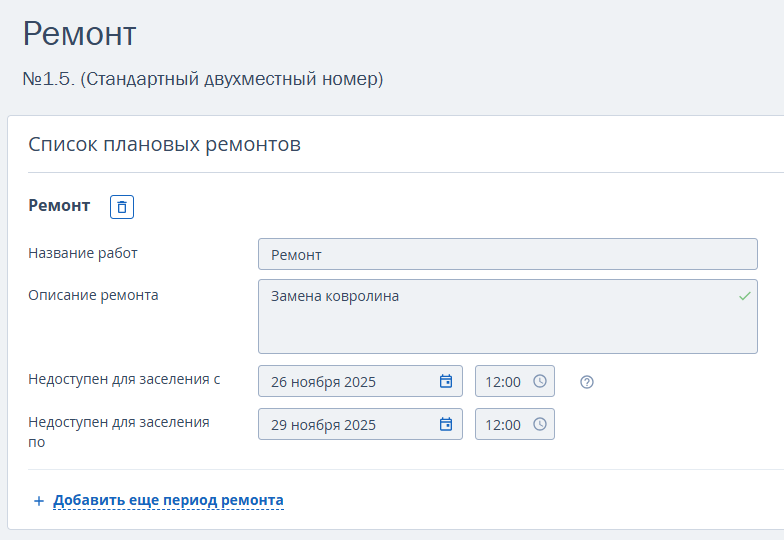The height and width of the screenshot is (540, 784).
Task: Delete the Ремонт entry with trash icon
Action: 122,207
